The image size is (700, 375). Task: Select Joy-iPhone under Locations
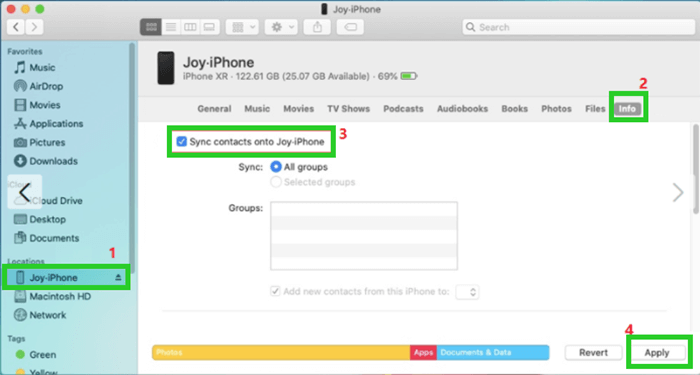pyautogui.click(x=66, y=278)
